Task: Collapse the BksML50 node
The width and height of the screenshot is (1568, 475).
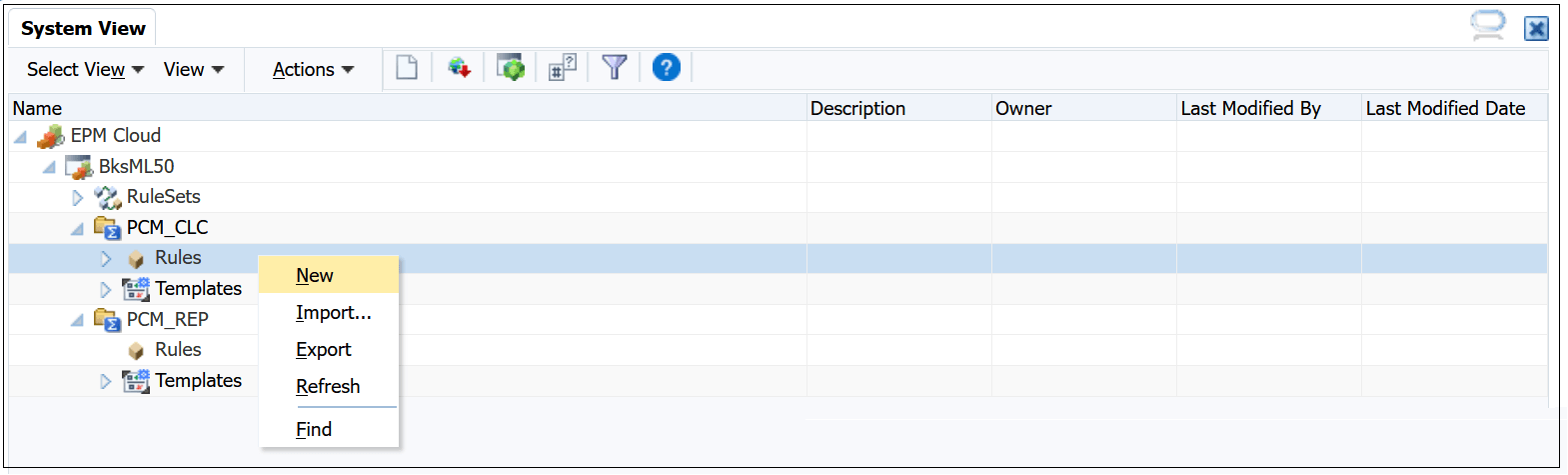Action: click(x=49, y=167)
